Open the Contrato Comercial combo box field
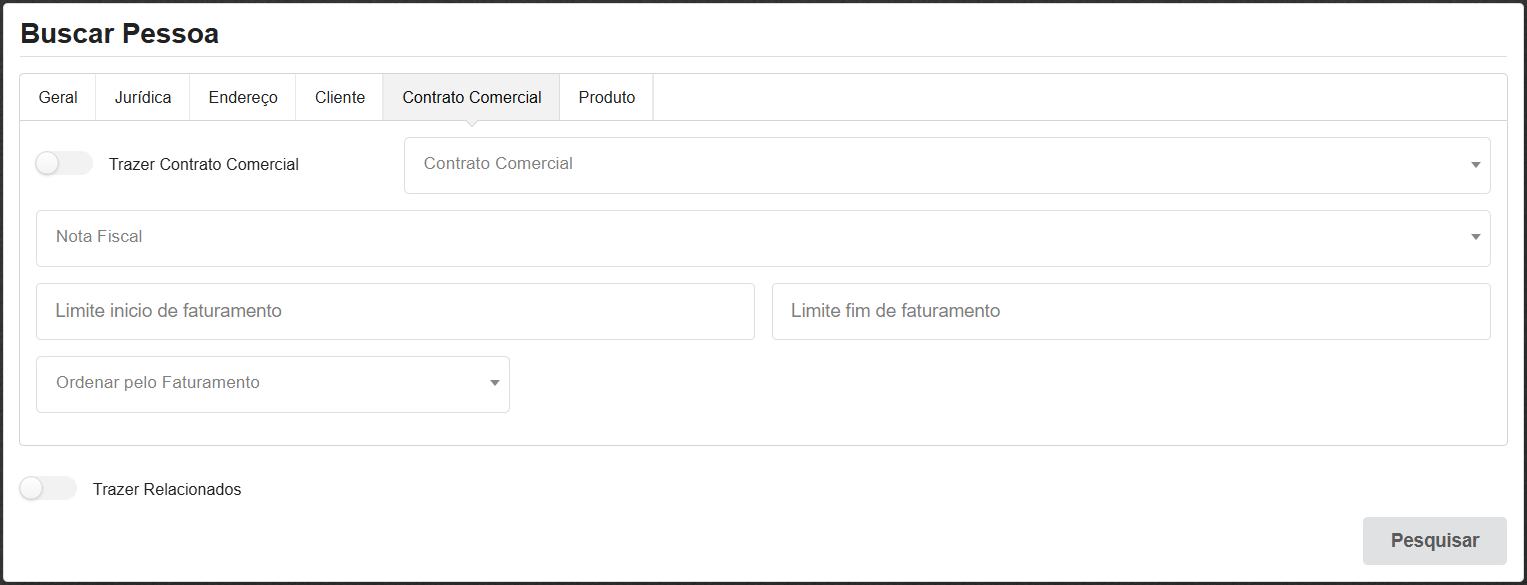The image size is (1527, 585). pyautogui.click(x=930, y=165)
